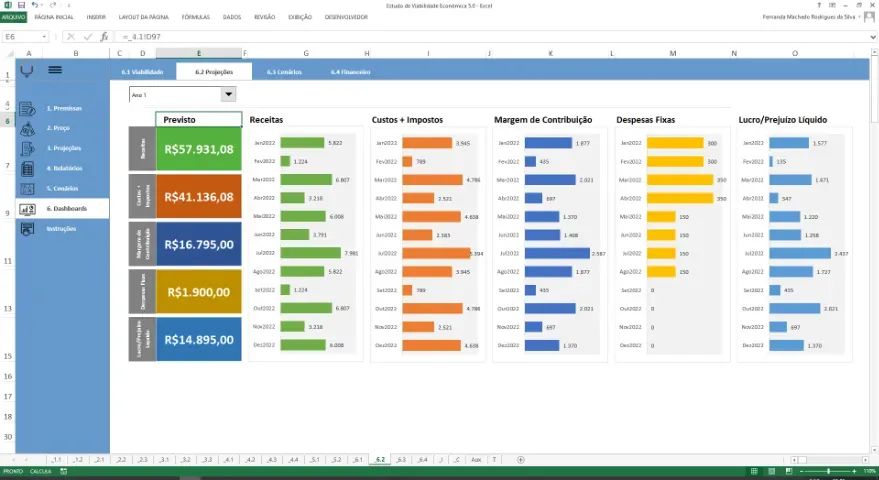This screenshot has width=879, height=480.
Task: Add a new sheet with the plus button
Action: pyautogui.click(x=520, y=460)
